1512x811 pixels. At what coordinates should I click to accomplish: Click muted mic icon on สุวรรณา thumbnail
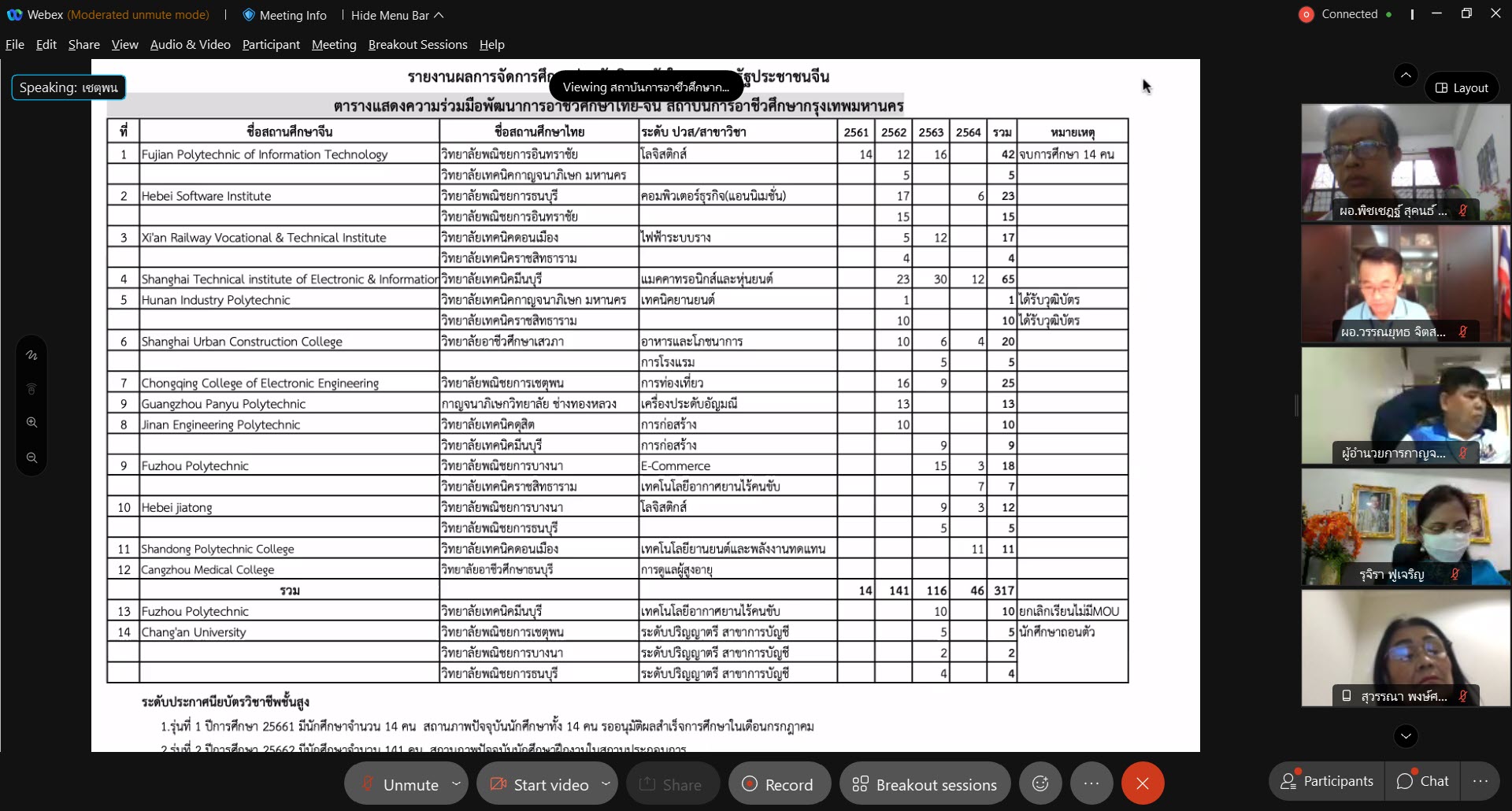1462,696
